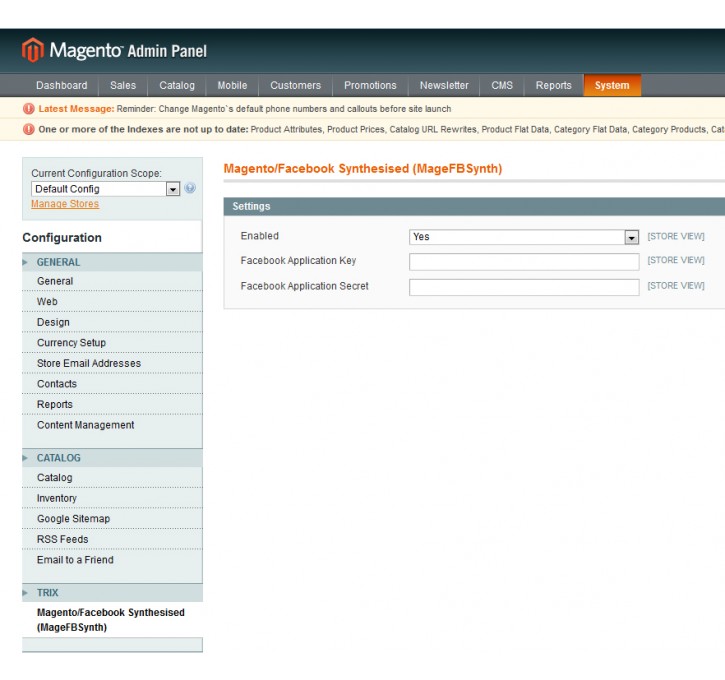The image size is (725, 680).
Task: Click the Latest Message warning icon
Action: (x=29, y=109)
